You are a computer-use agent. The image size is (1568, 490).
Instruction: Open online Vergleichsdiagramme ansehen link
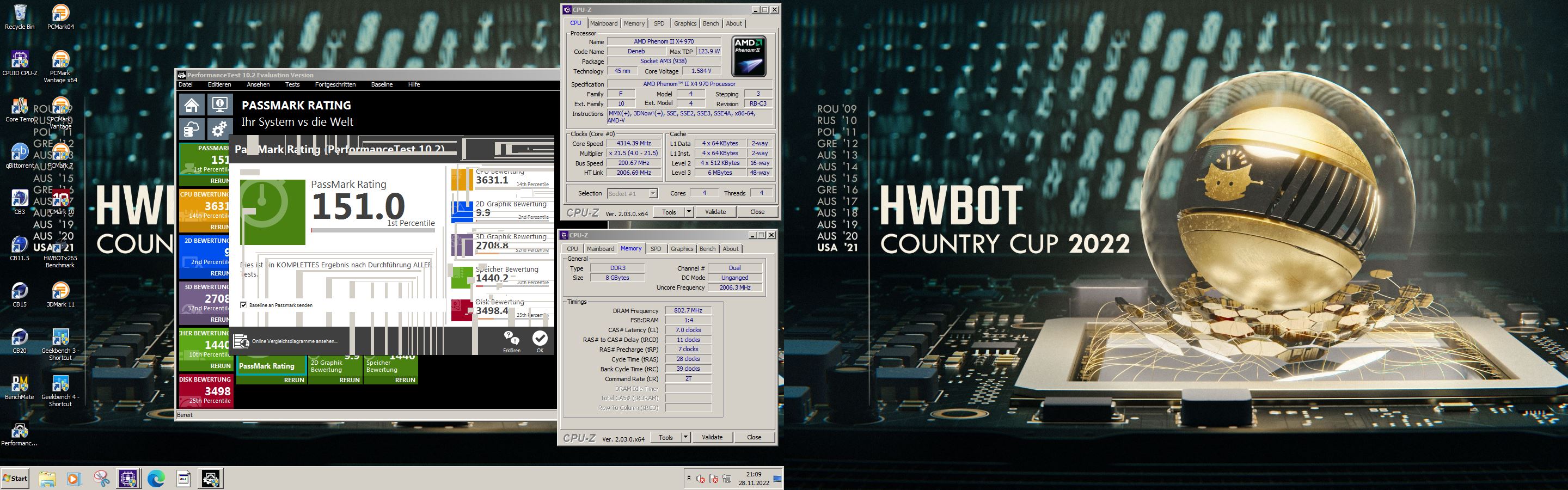pos(286,341)
